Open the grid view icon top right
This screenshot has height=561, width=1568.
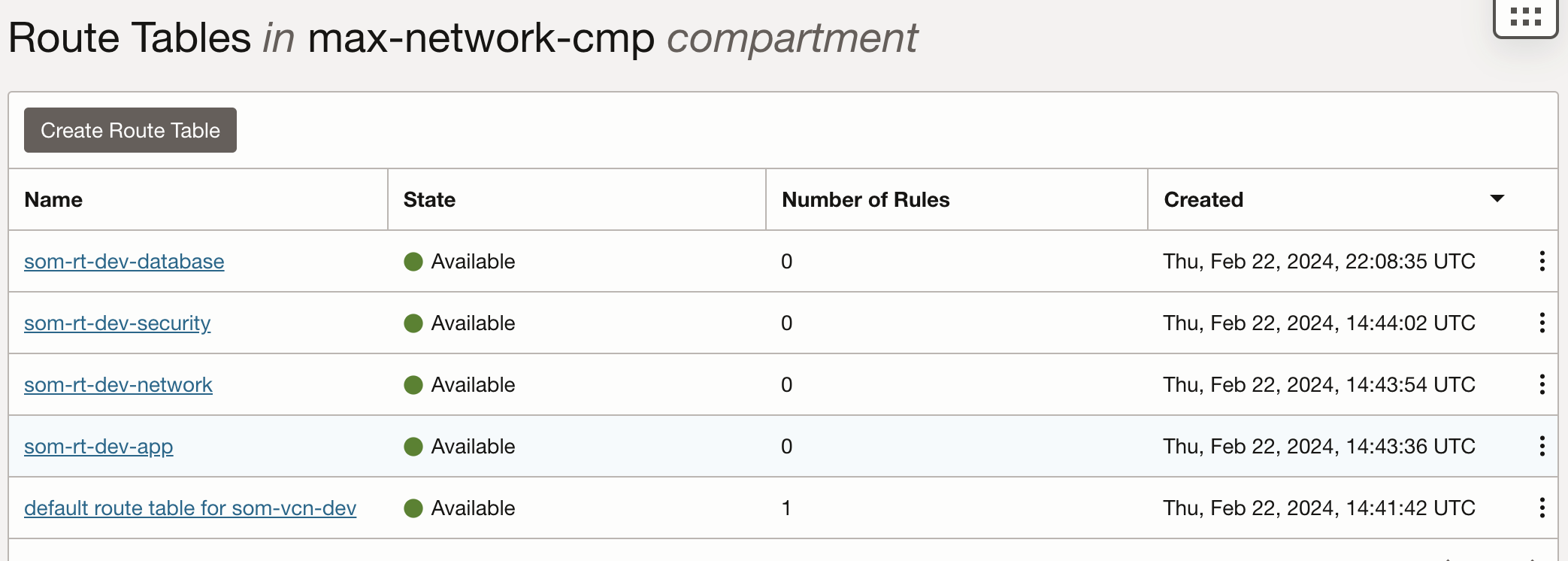[1525, 17]
